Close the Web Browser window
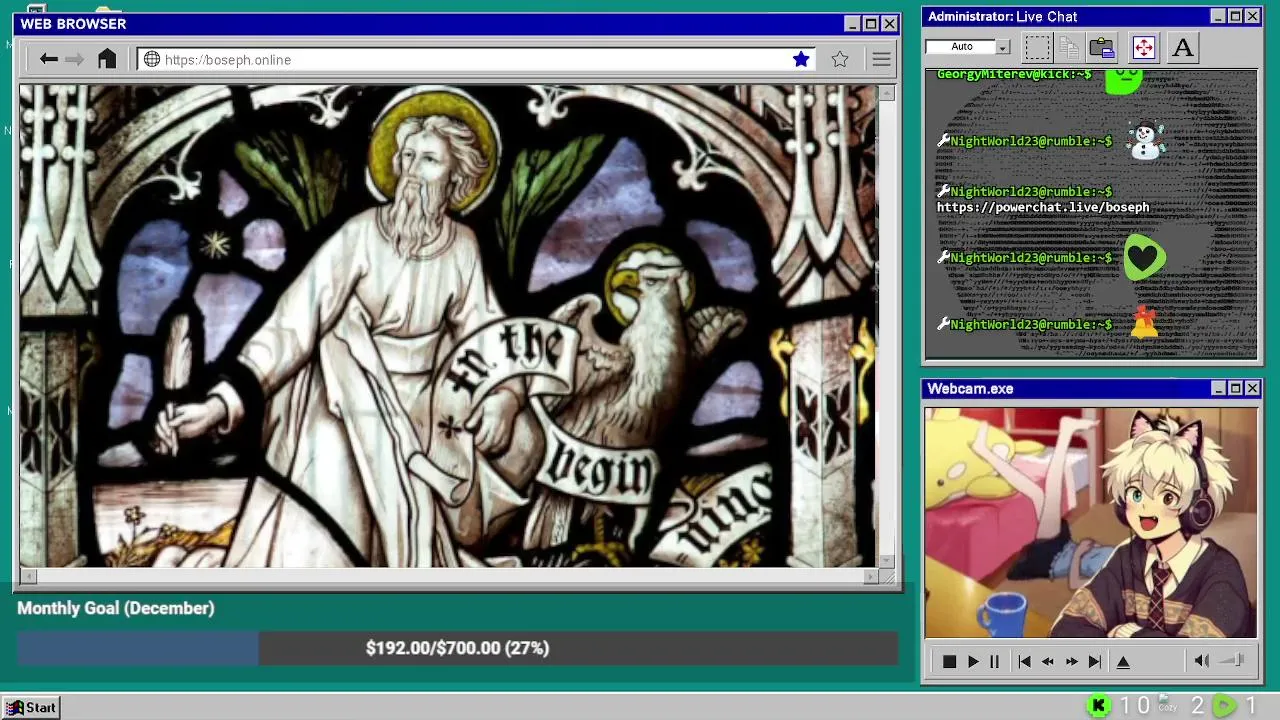The width and height of the screenshot is (1280, 720). pyautogui.click(x=889, y=24)
